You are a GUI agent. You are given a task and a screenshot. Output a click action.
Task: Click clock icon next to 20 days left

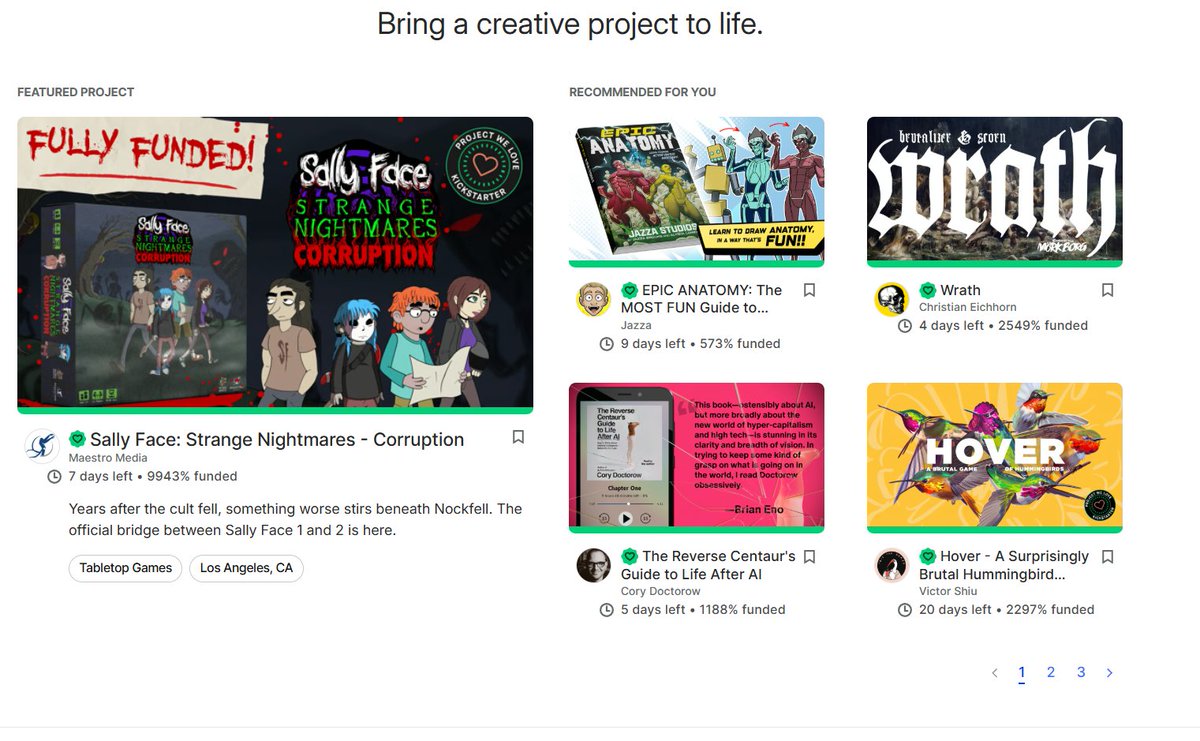click(x=904, y=610)
